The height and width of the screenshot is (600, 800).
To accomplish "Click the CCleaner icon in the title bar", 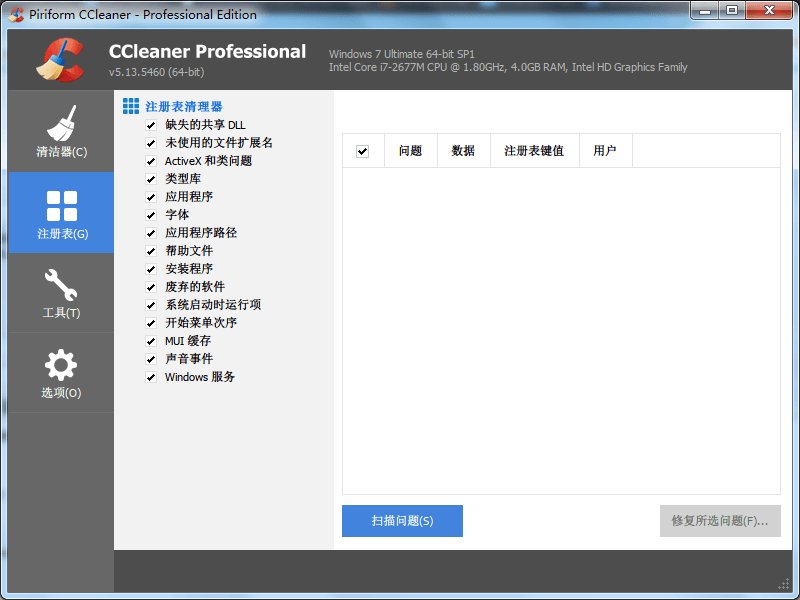I will click(x=15, y=15).
